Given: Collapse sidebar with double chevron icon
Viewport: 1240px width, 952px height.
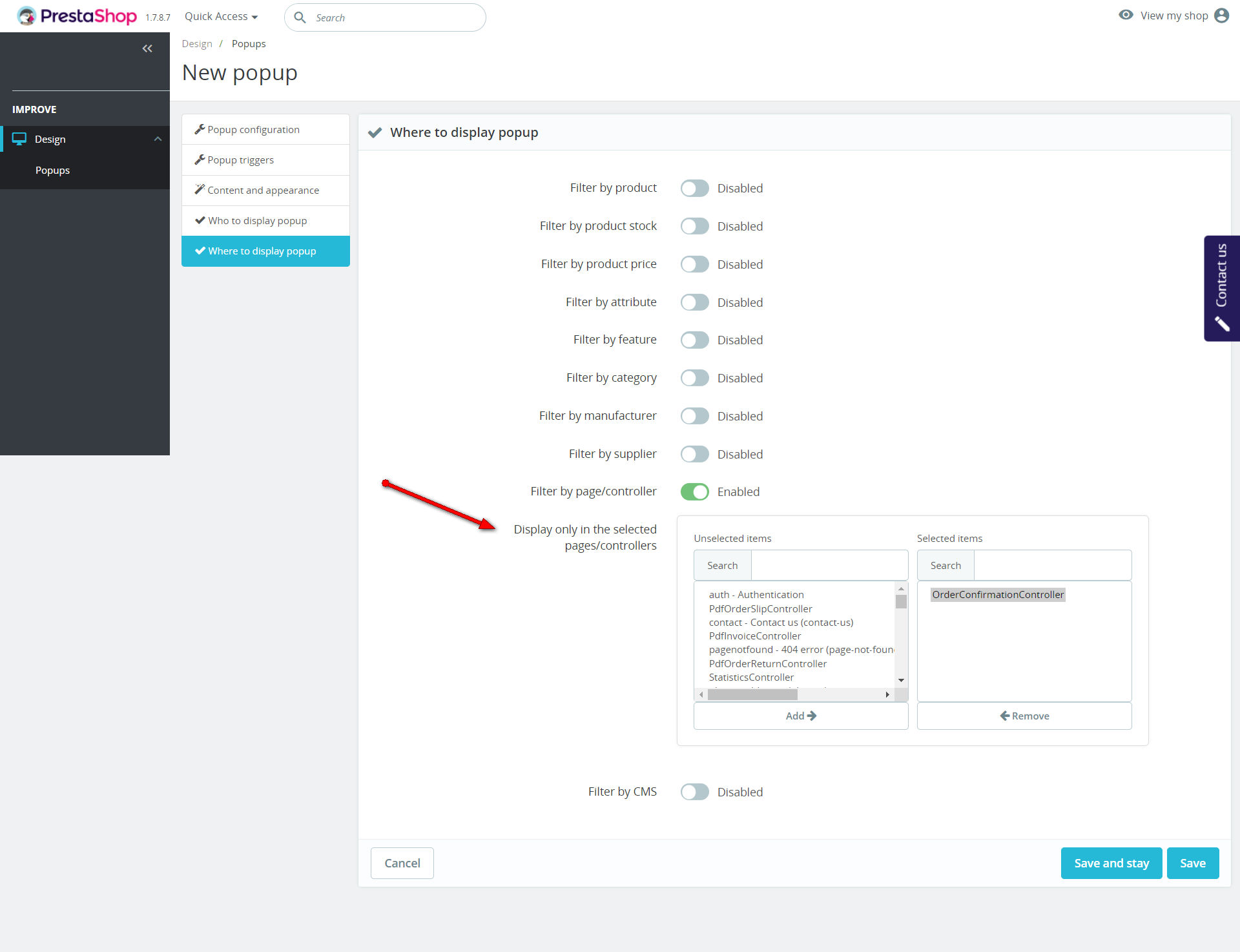Looking at the screenshot, I should click(x=147, y=48).
